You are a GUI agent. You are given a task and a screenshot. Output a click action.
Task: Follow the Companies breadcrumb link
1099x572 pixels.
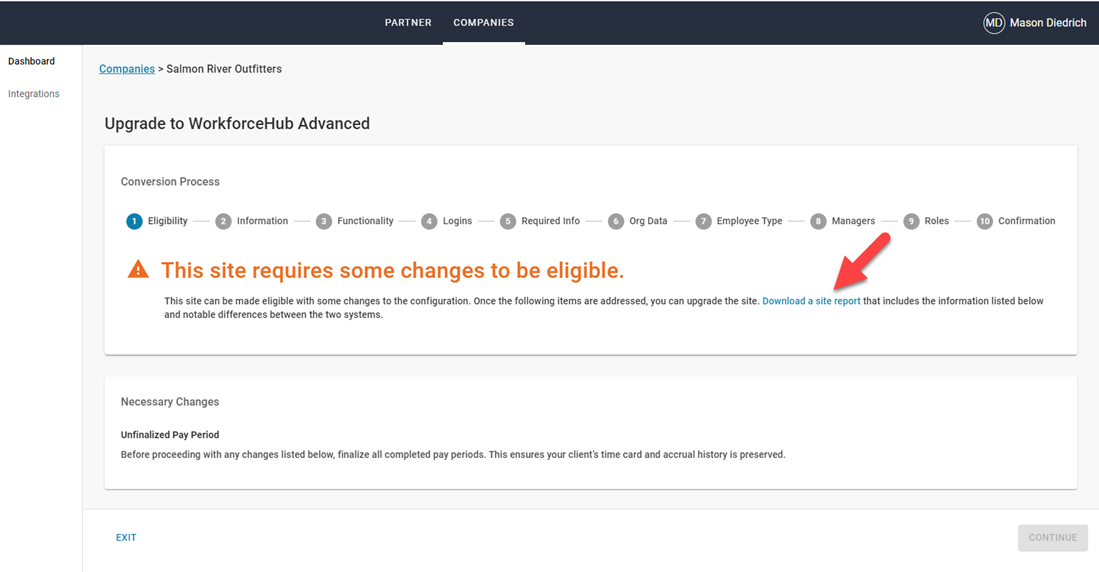[x=127, y=69]
